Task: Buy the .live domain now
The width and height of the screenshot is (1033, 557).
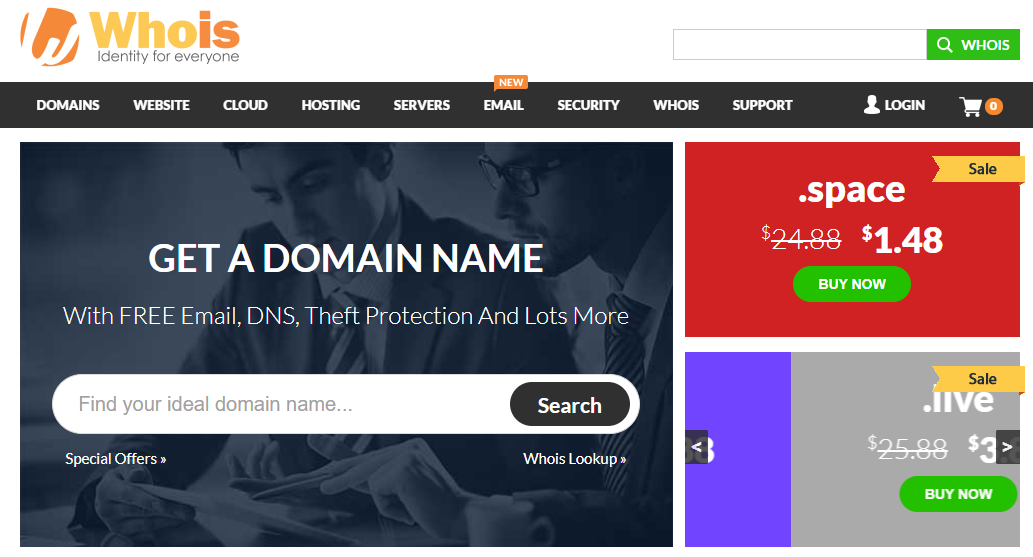Action: pos(958,494)
